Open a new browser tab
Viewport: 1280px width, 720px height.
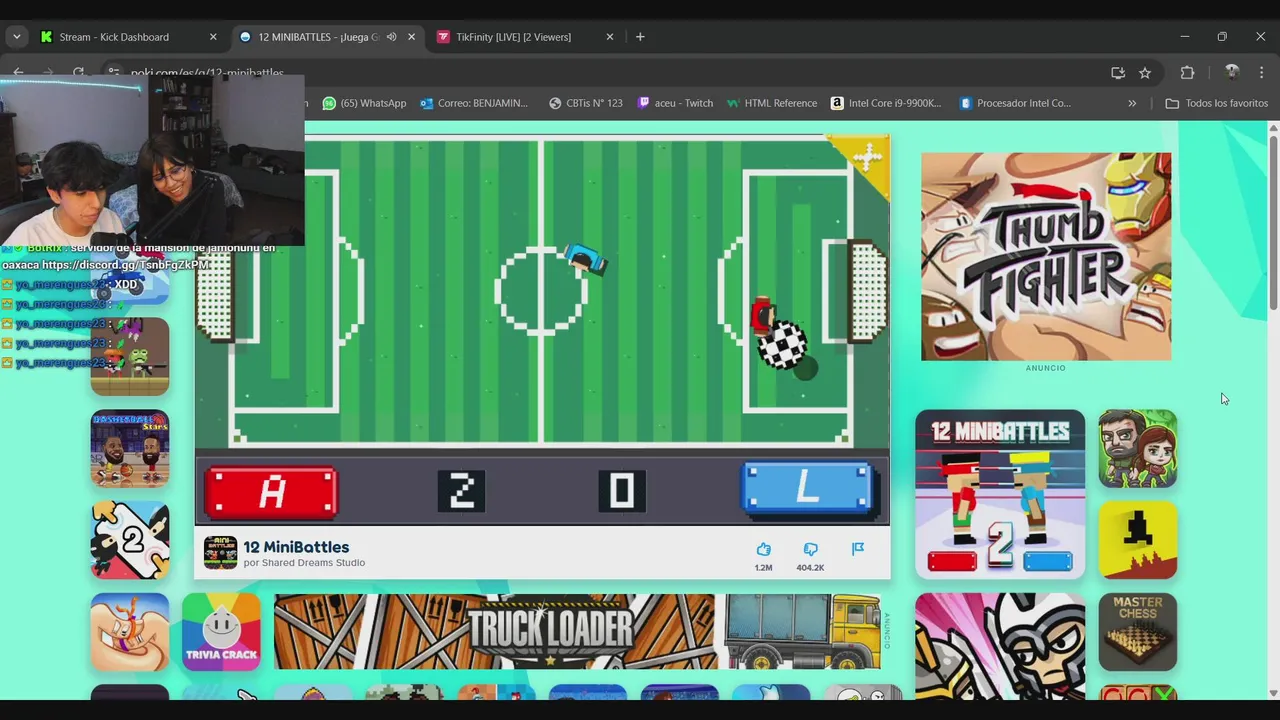tap(640, 37)
